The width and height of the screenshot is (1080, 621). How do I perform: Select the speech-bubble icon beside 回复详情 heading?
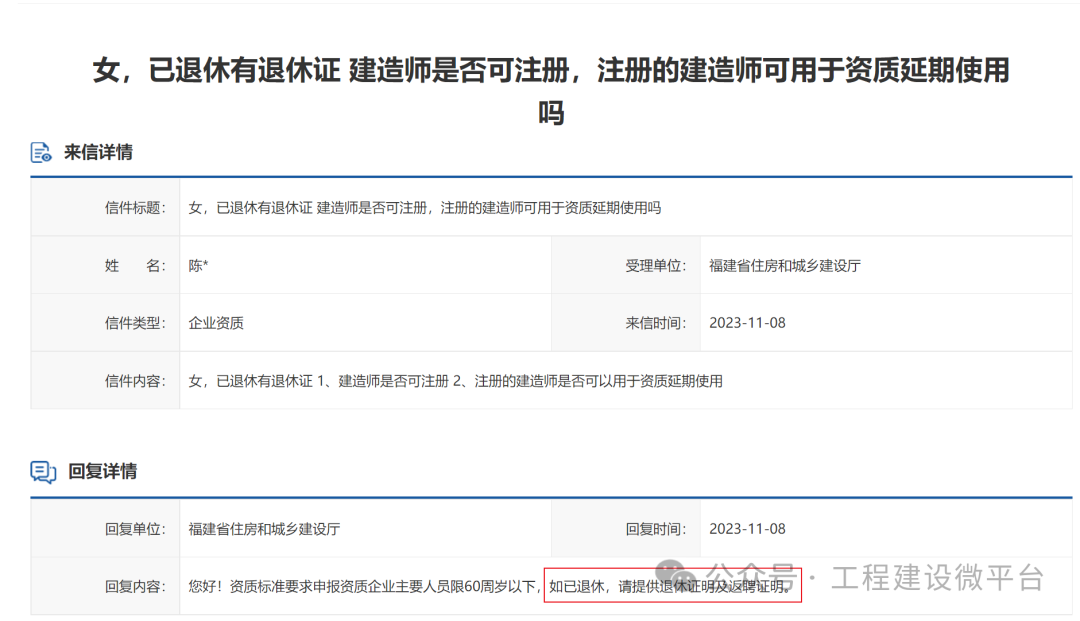(x=40, y=471)
